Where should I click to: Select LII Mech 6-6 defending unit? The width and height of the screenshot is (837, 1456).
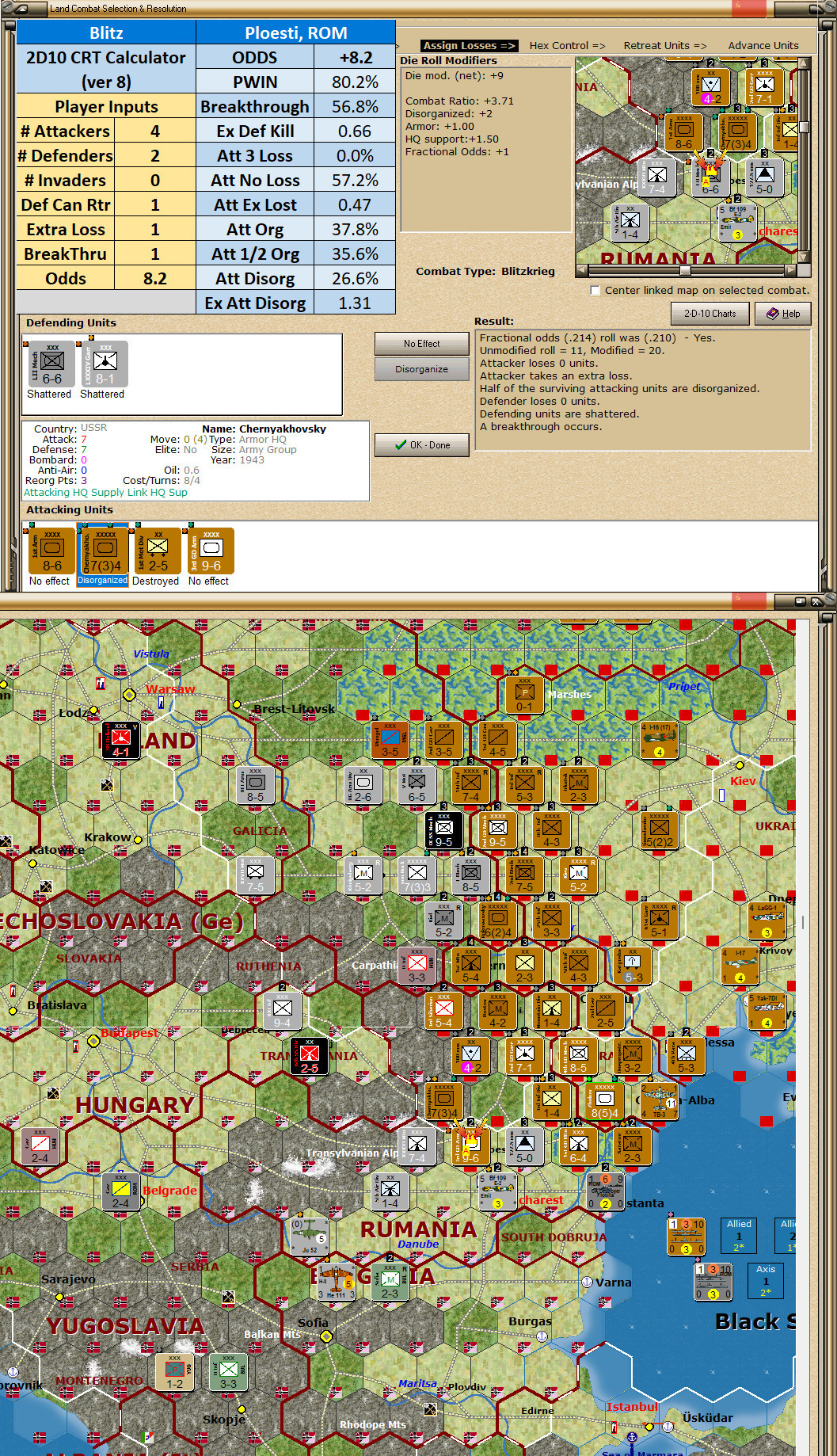pyautogui.click(x=52, y=364)
